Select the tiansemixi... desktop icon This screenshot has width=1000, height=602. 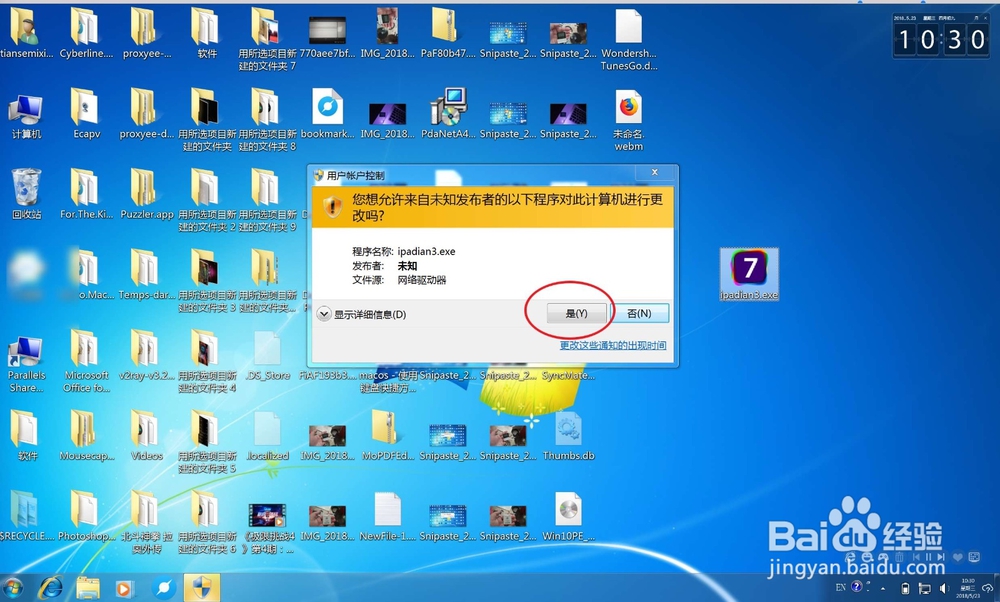click(x=26, y=33)
